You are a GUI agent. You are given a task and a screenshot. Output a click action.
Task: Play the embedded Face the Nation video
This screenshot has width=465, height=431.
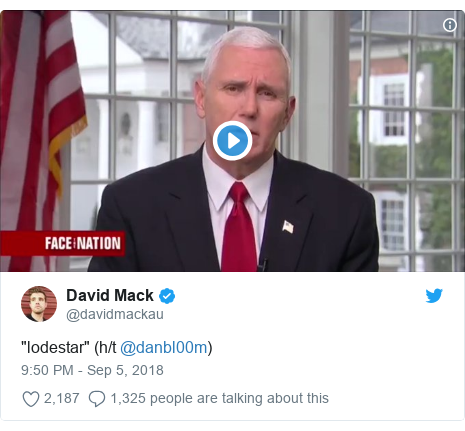(232, 141)
